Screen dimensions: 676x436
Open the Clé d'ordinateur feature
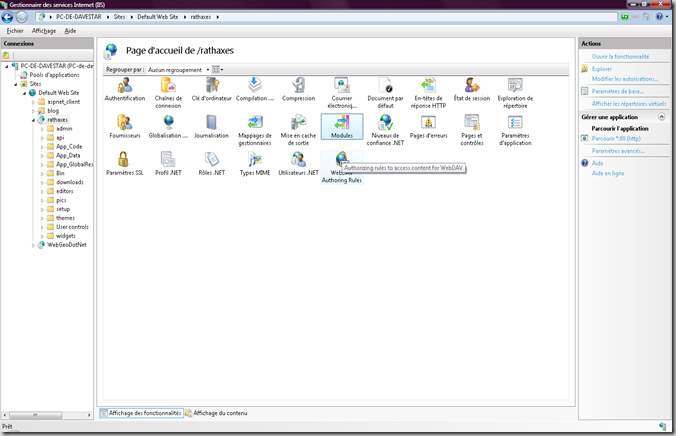click(x=211, y=90)
